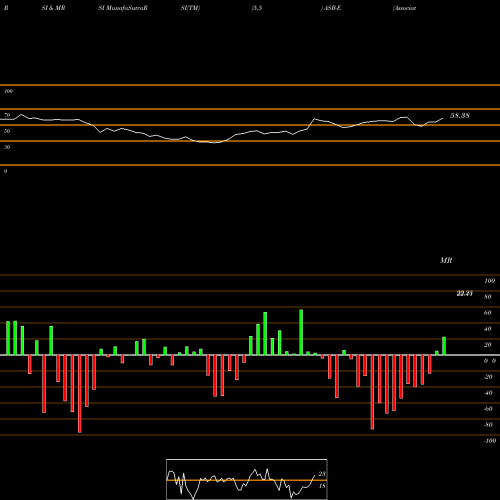This screenshot has width=500, height=500.
Task: Click the red MR bar reaching -90 on right side
Action: (372, 392)
